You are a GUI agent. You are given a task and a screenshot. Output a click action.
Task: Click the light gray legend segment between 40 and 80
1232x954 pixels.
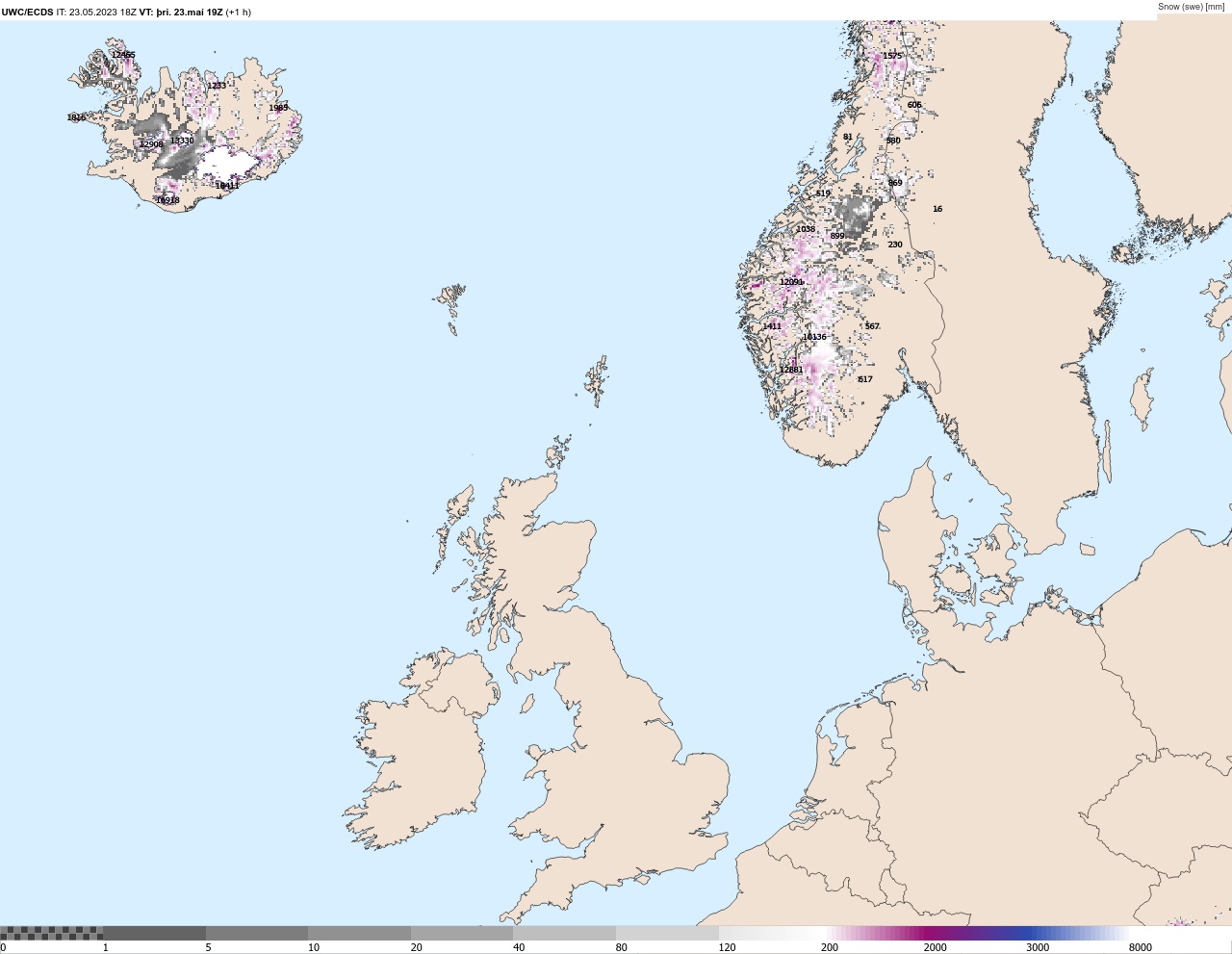tap(564, 933)
